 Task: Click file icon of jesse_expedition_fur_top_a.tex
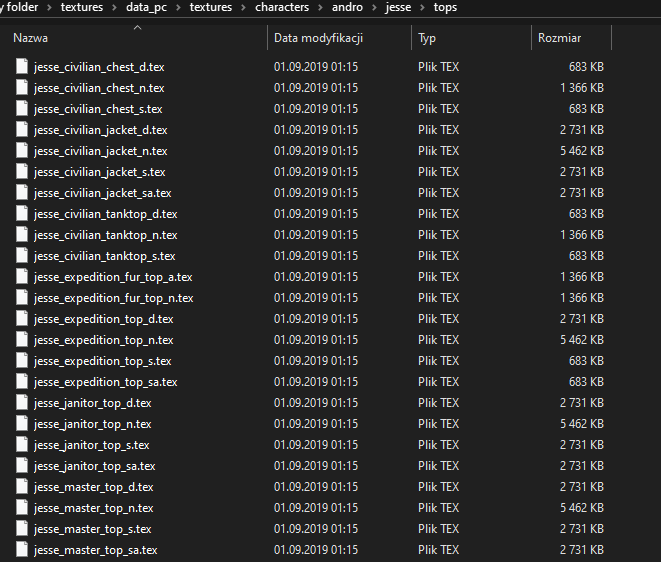point(22,277)
